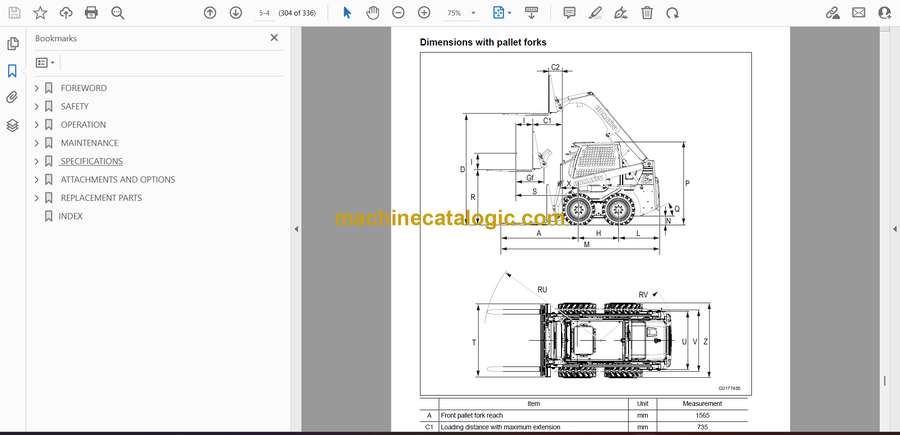
Task: Activate the arrow selection tool
Action: coord(347,13)
